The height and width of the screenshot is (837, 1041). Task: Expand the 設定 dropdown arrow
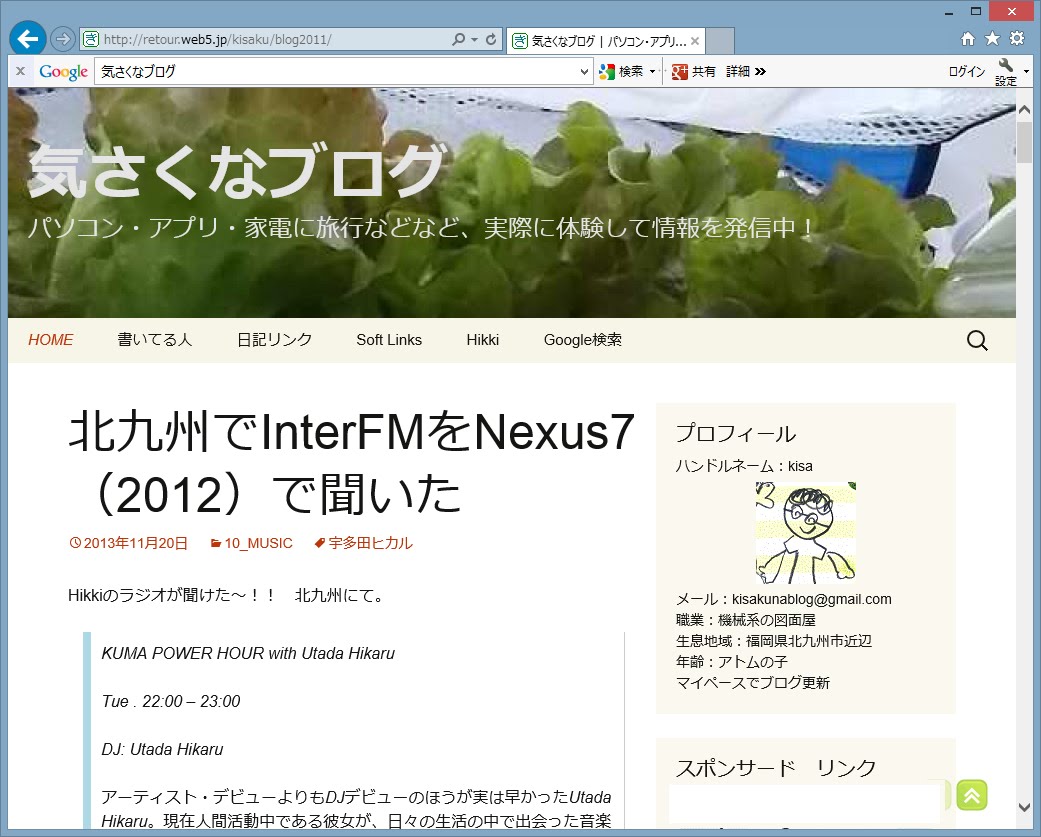click(1026, 72)
